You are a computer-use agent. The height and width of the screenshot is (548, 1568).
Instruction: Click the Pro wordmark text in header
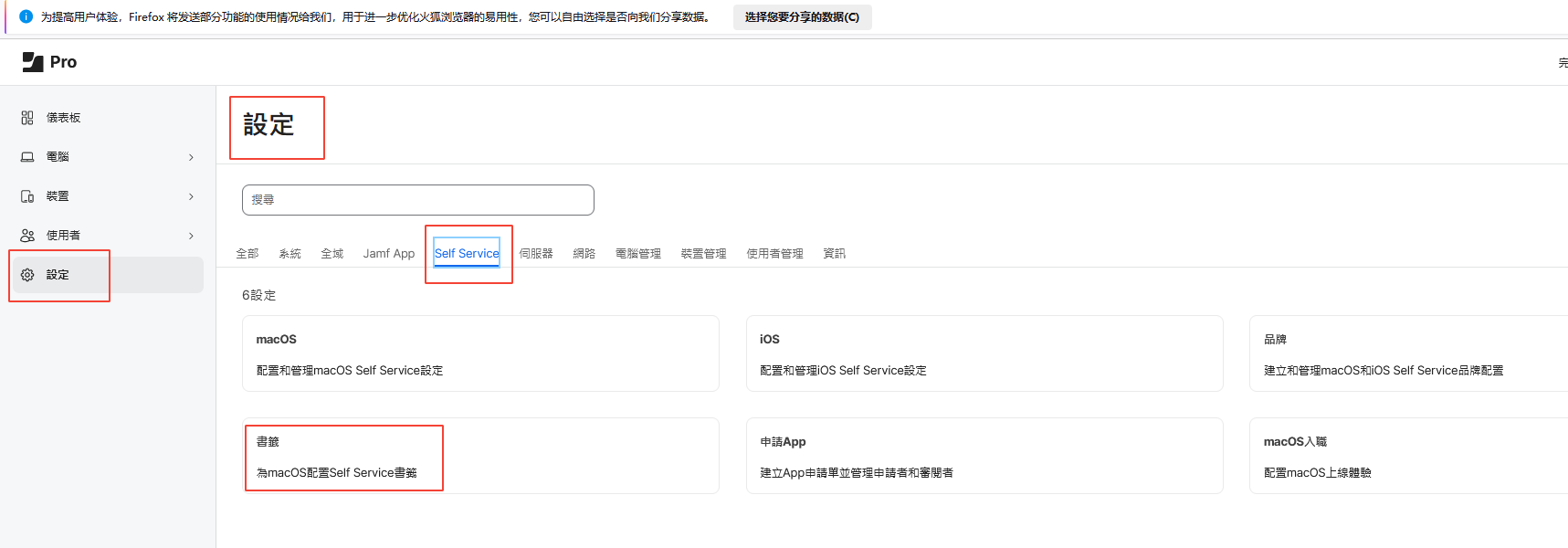[63, 62]
